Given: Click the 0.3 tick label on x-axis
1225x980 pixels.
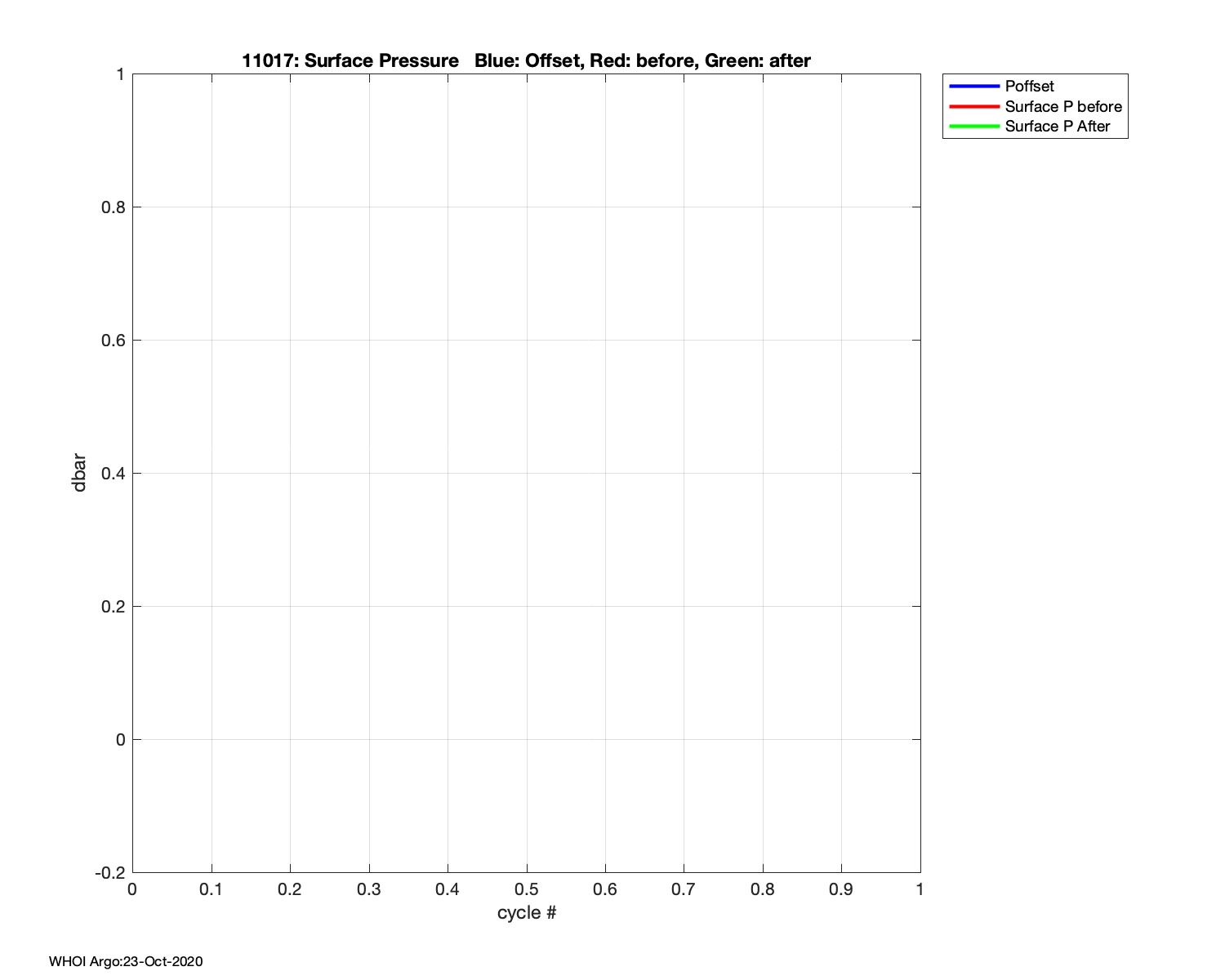Looking at the screenshot, I should (x=369, y=889).
